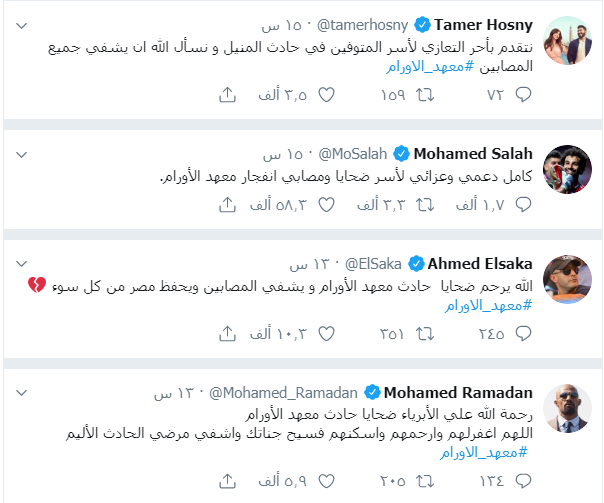Reply to Tamer Hosny's tweet

[x=523, y=95]
